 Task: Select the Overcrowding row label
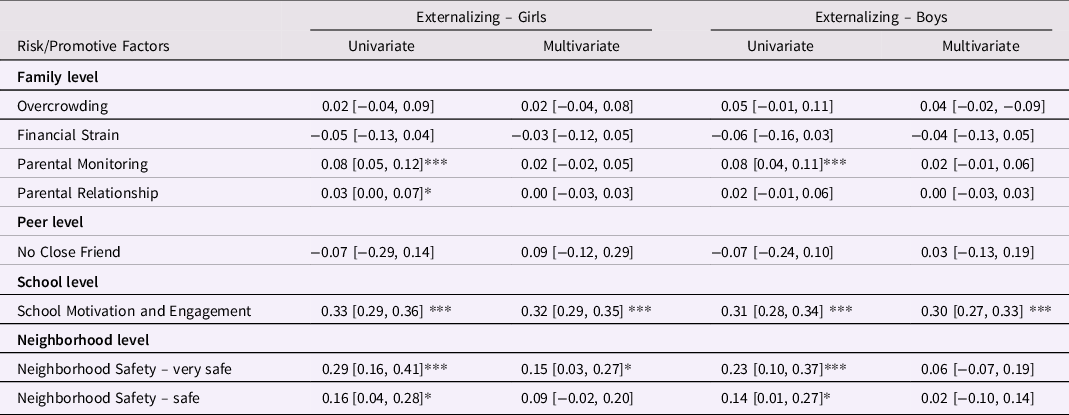click(62, 105)
